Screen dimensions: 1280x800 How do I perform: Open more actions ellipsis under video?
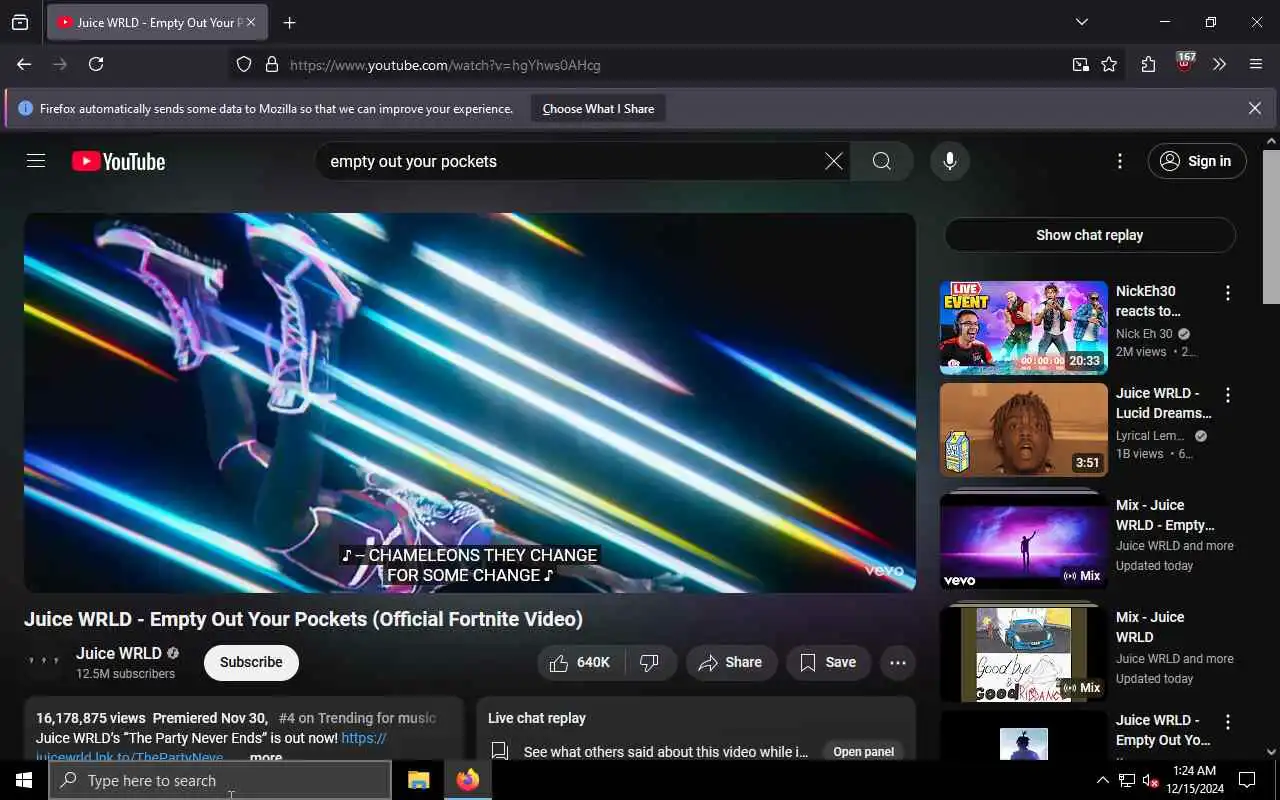coord(898,662)
